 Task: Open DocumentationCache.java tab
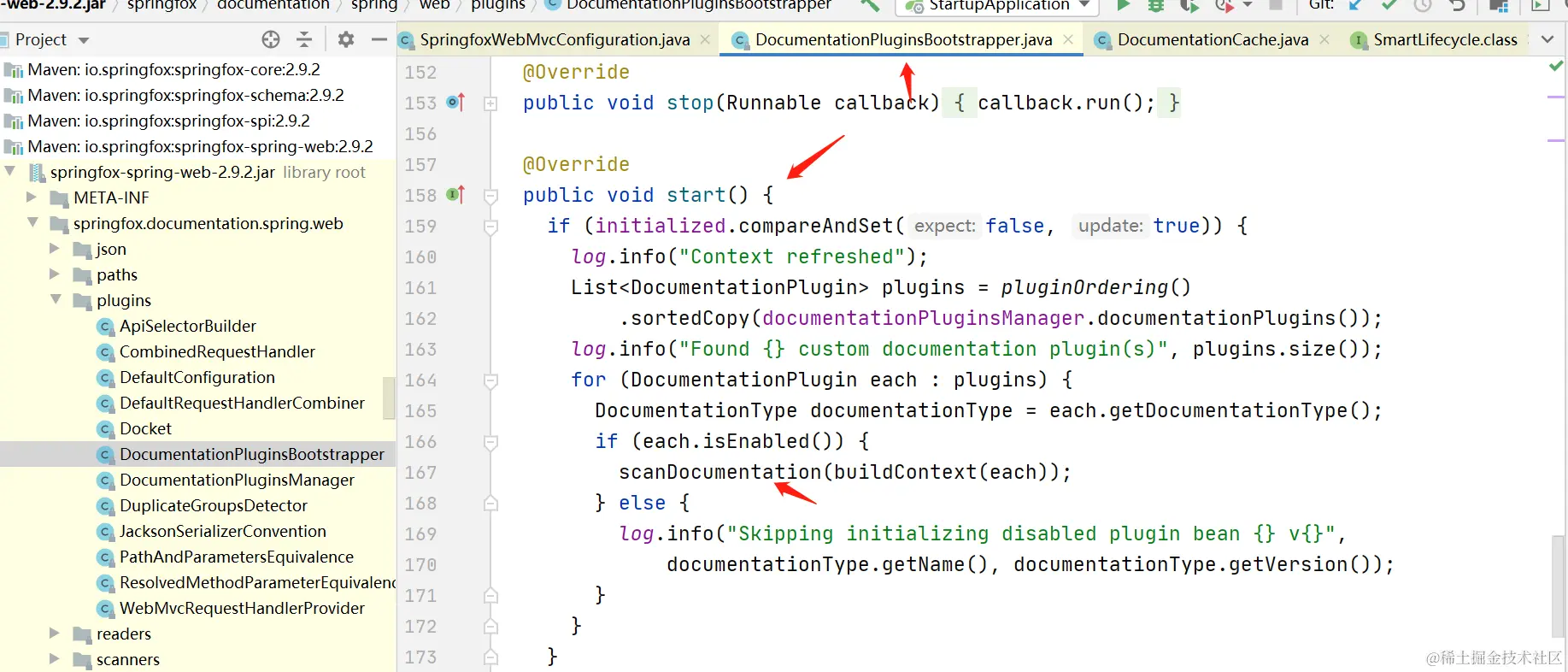point(1213,39)
